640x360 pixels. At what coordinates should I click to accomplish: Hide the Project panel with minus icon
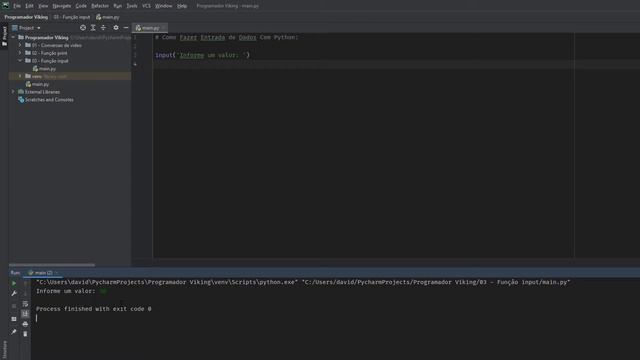coord(126,28)
